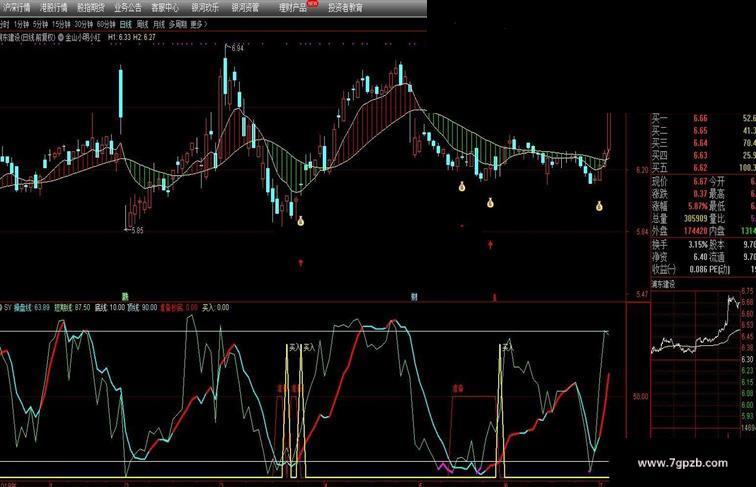The image size is (756, 487).
Task: Click the 5.85 low price label
Action: tap(137, 230)
